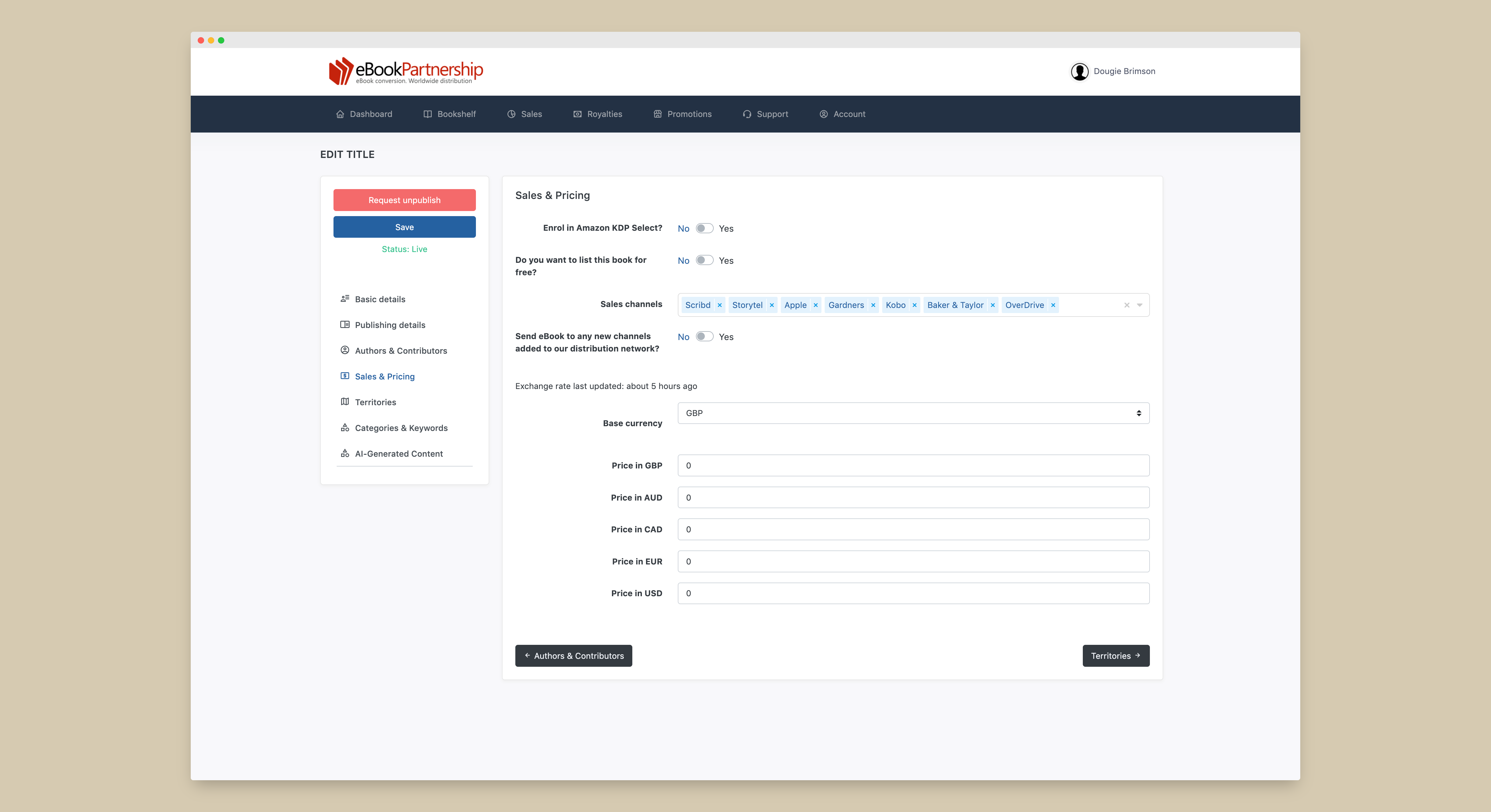1491x812 pixels.
Task: Click the Sales clock icon in navigation
Action: pyautogui.click(x=511, y=113)
